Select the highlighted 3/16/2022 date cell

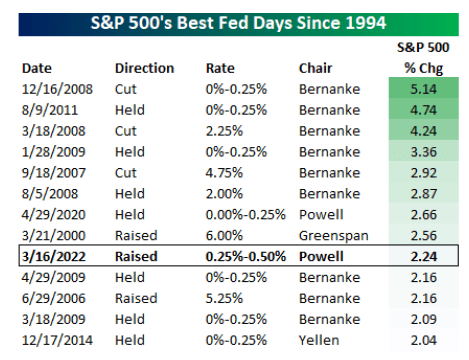click(x=54, y=257)
